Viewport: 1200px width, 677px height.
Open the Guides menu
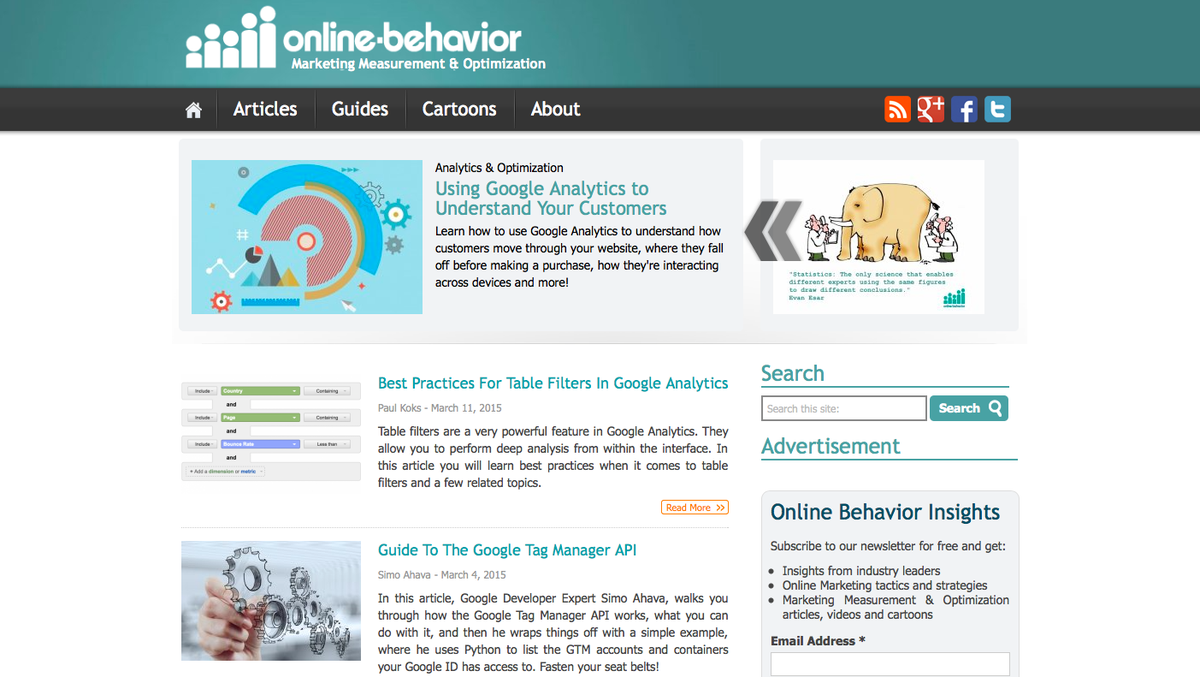tap(360, 109)
